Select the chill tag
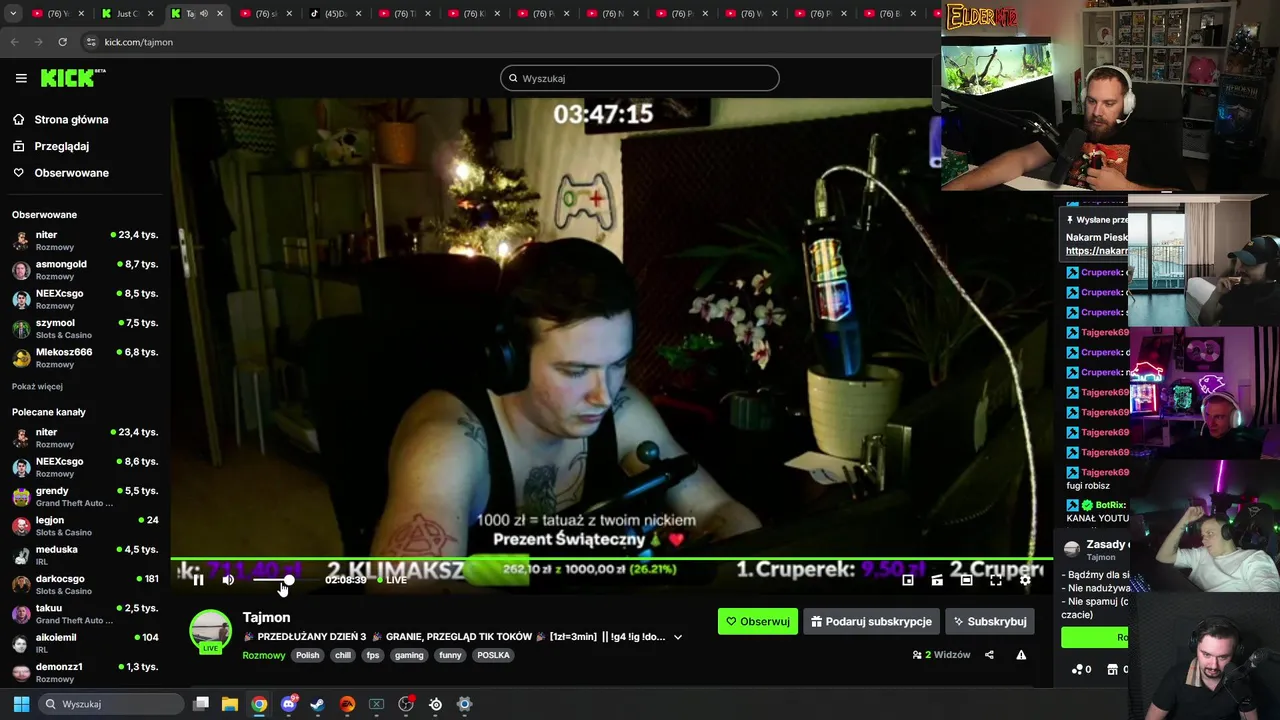This screenshot has width=1280, height=720. 343,655
